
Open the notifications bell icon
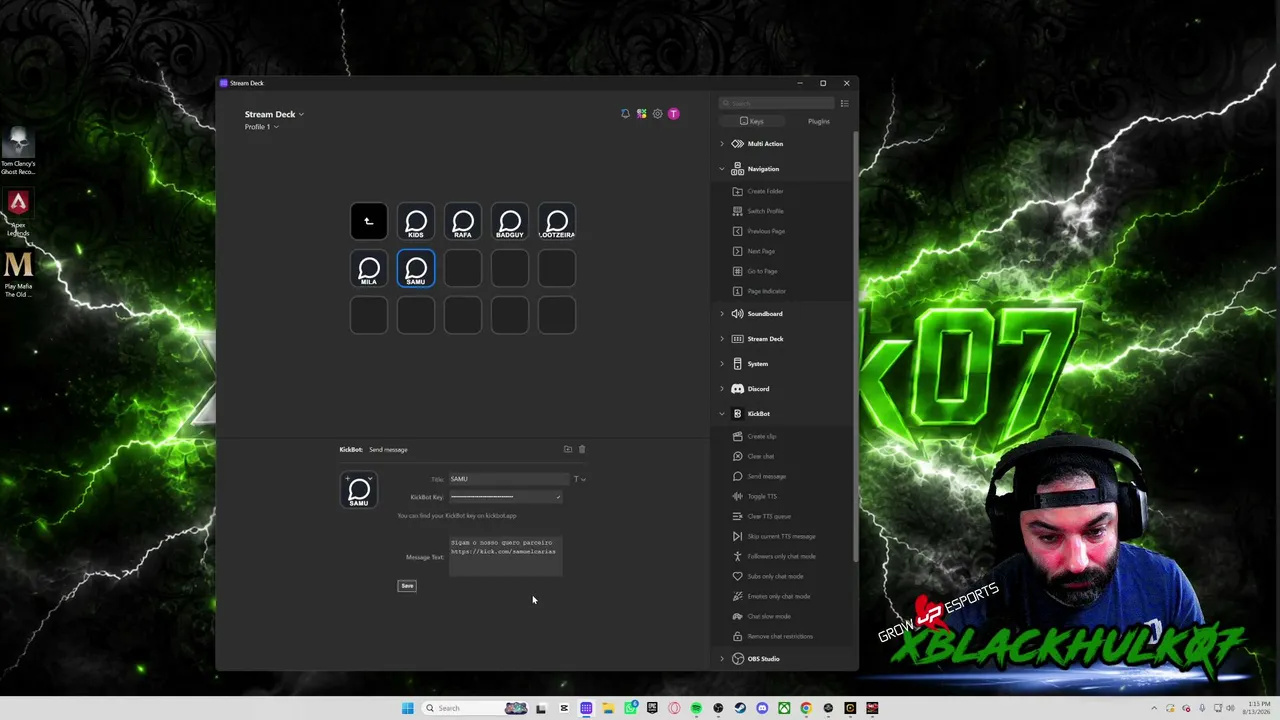(625, 114)
